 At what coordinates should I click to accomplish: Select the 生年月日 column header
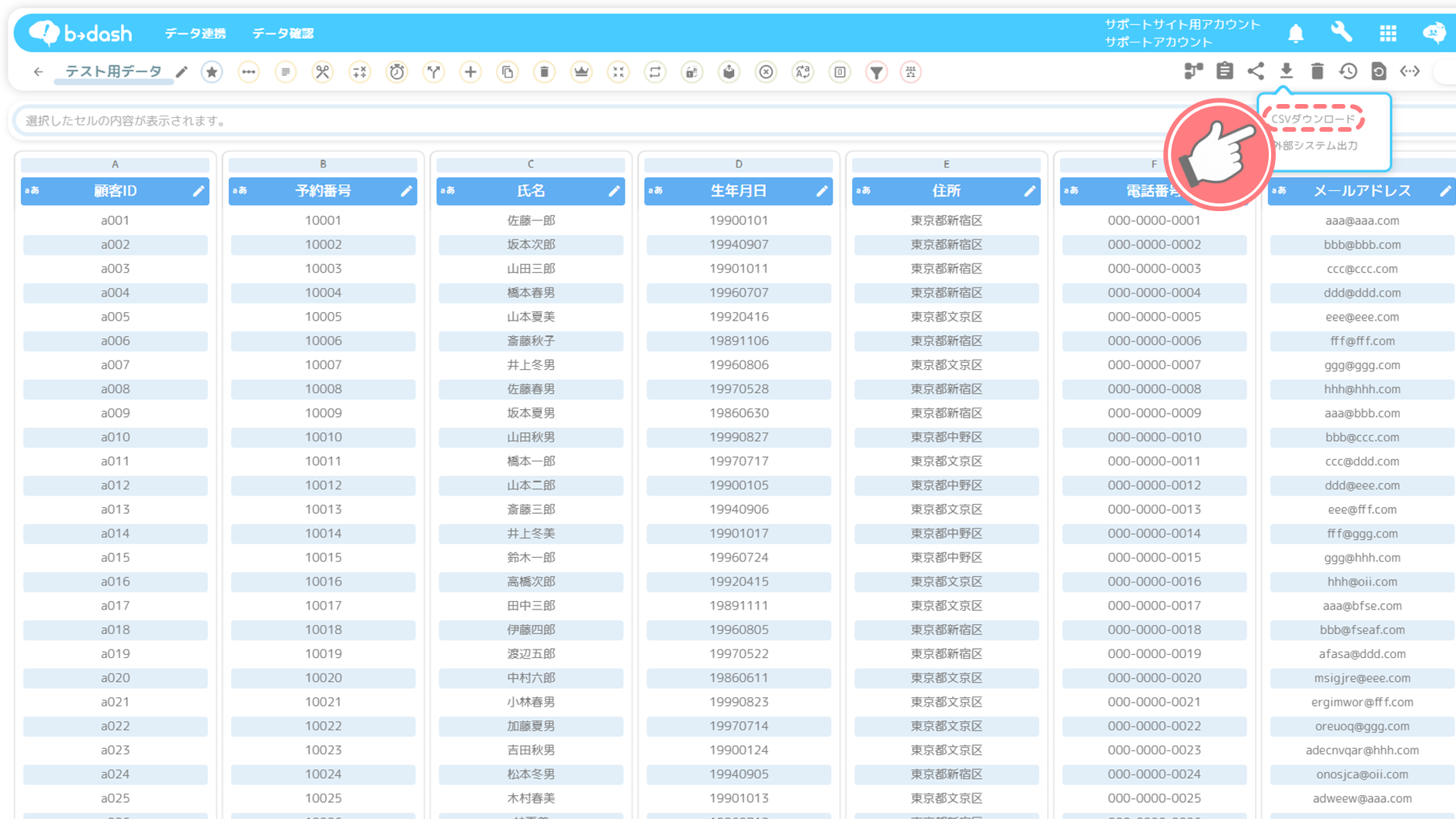[739, 191]
